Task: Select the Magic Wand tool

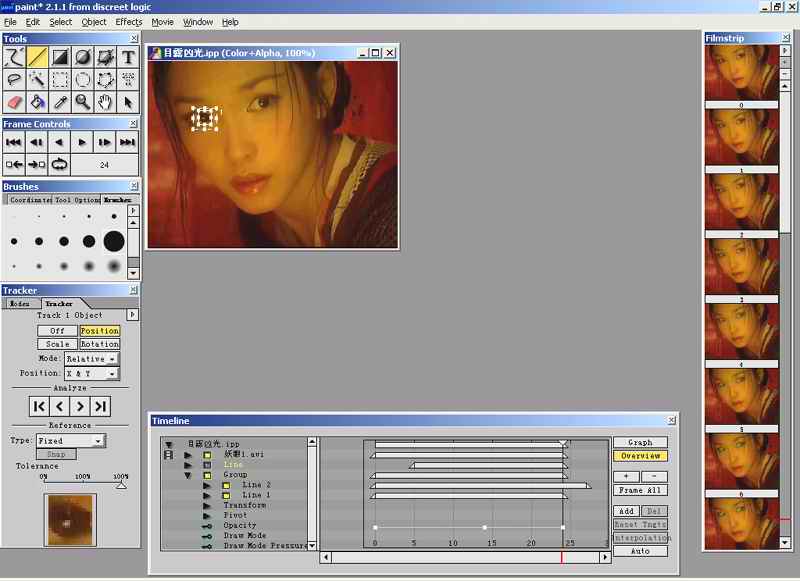Action: [x=37, y=79]
